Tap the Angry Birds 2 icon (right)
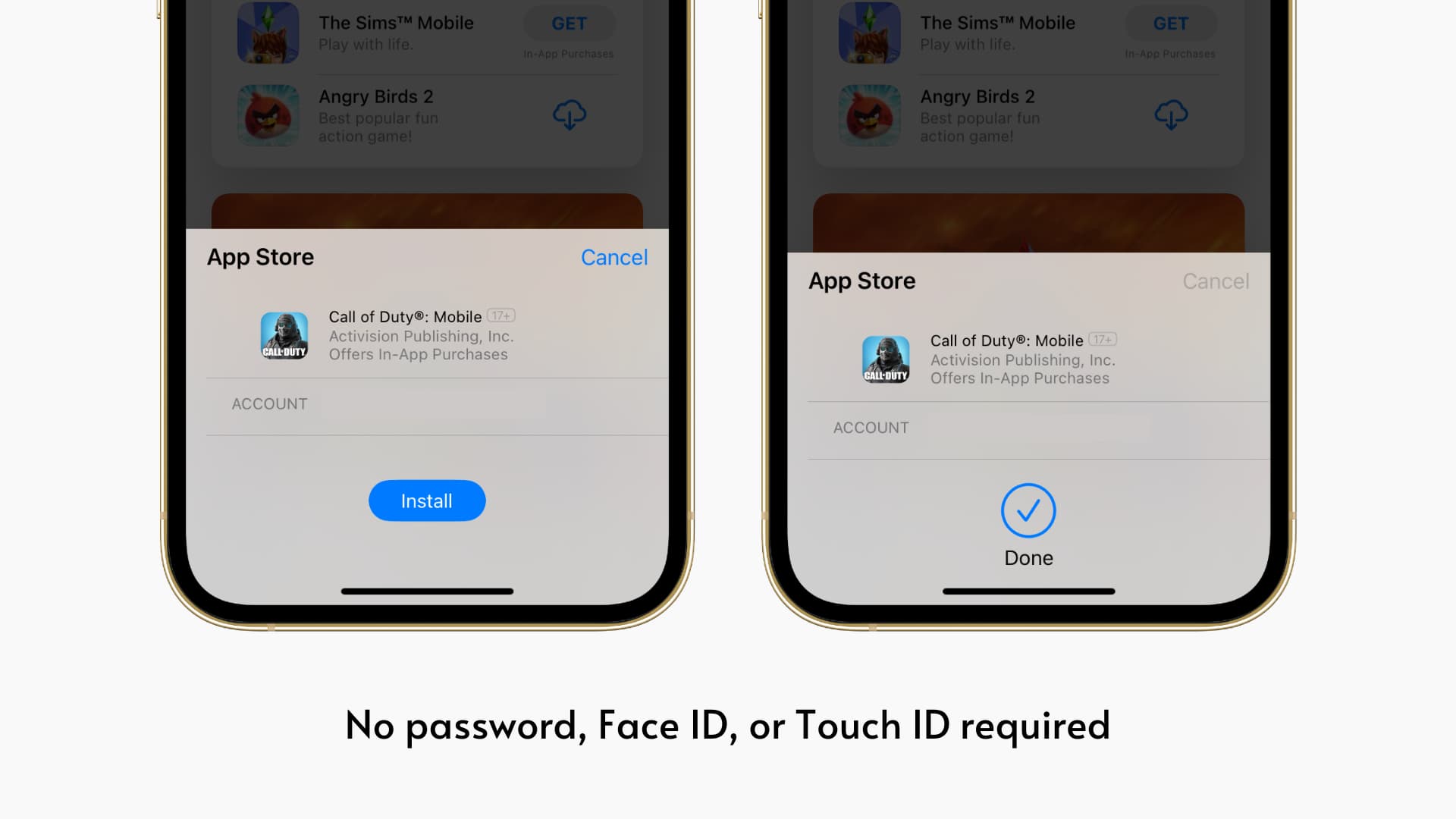The height and width of the screenshot is (819, 1456). [x=868, y=114]
